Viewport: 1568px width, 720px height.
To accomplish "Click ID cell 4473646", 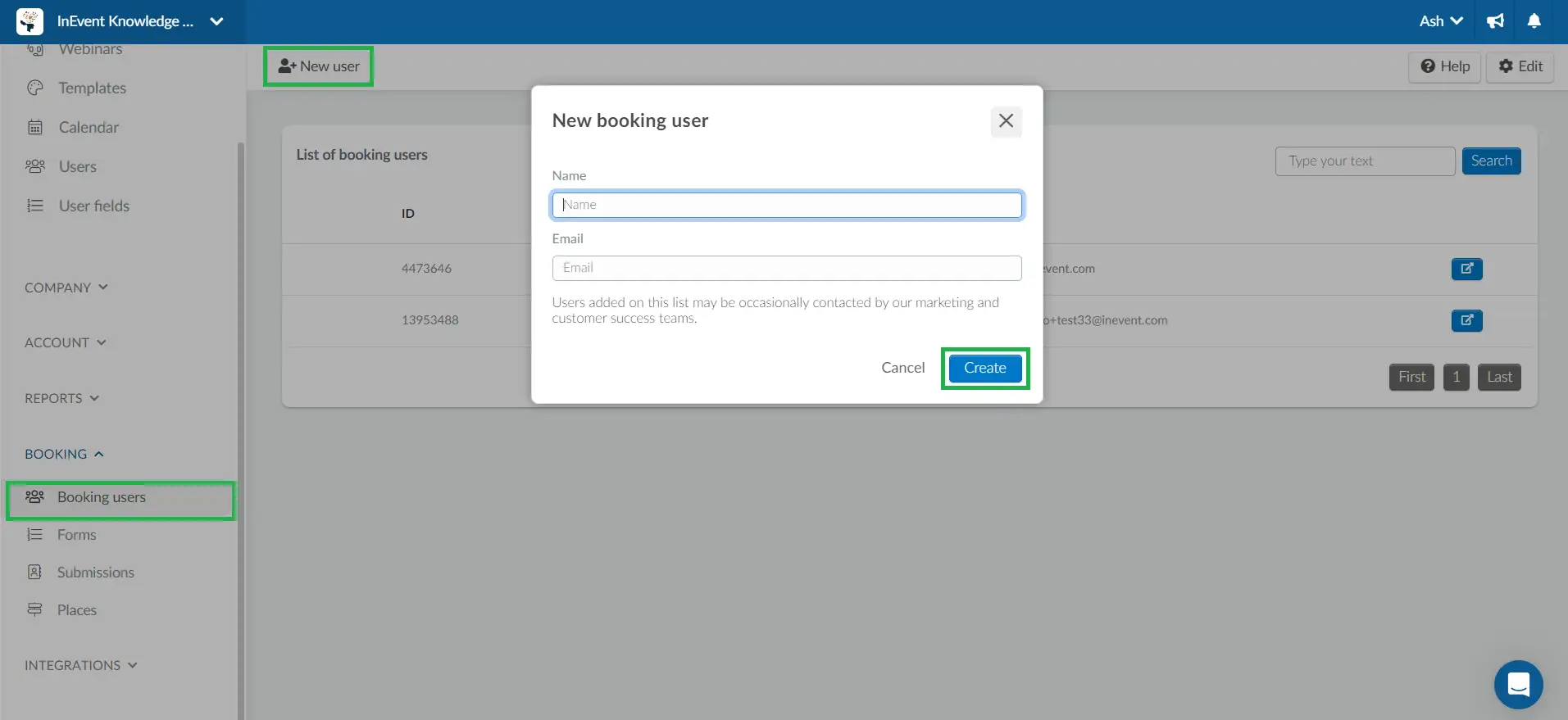I will click(426, 269).
